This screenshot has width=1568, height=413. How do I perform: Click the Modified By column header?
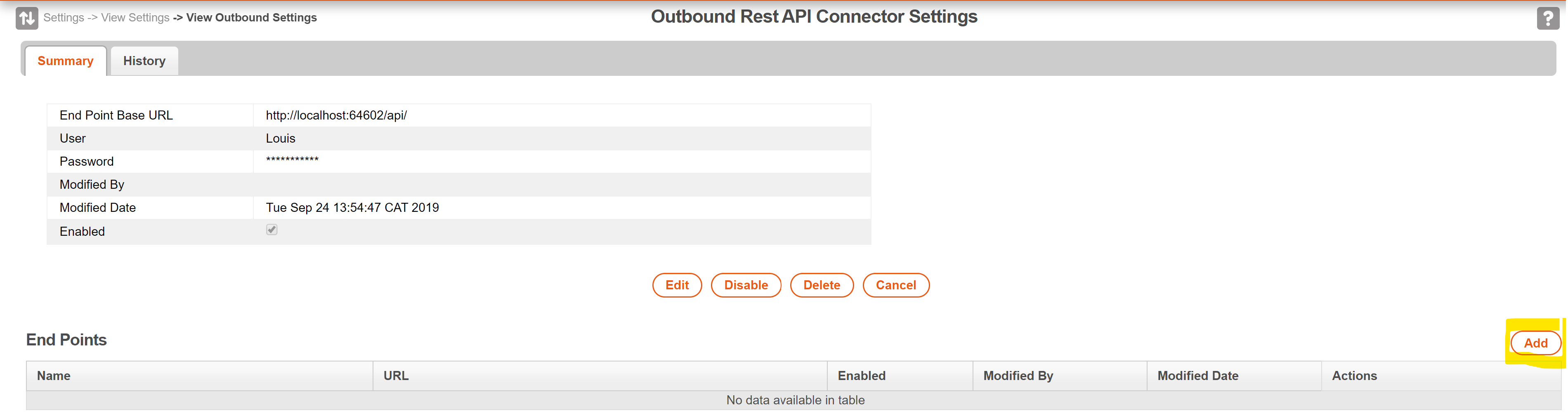(1018, 376)
